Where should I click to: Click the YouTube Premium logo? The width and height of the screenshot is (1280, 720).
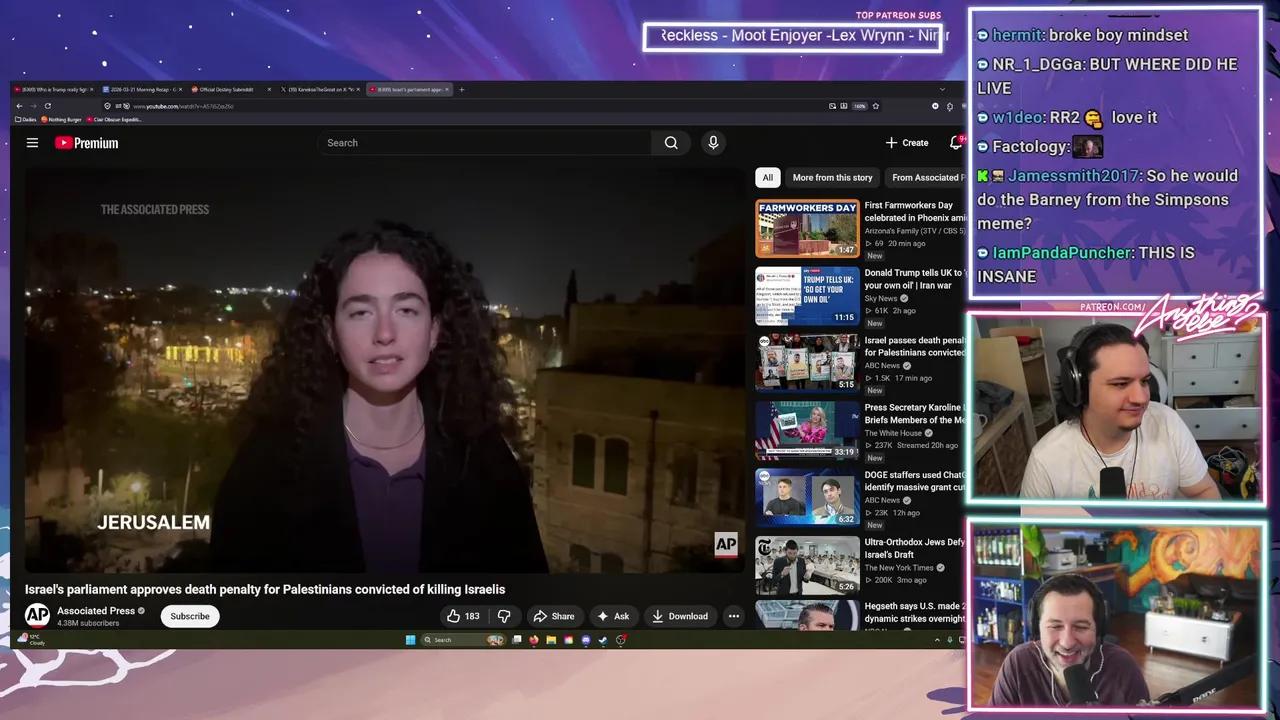point(86,143)
